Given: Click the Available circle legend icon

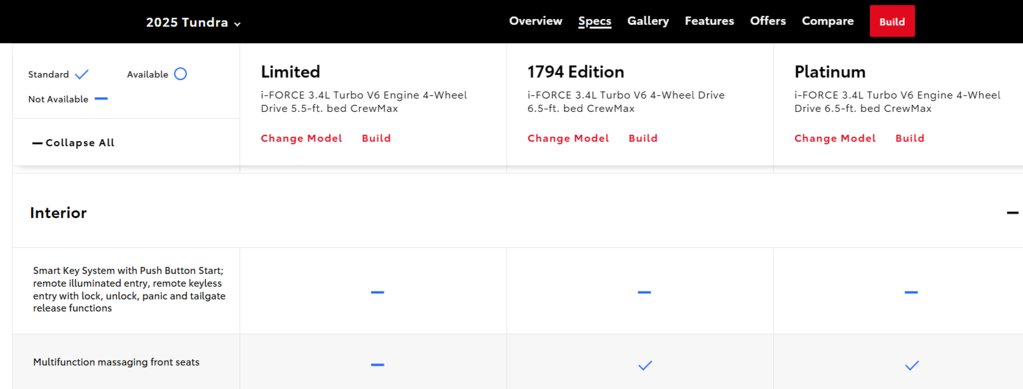Looking at the screenshot, I should pos(181,74).
